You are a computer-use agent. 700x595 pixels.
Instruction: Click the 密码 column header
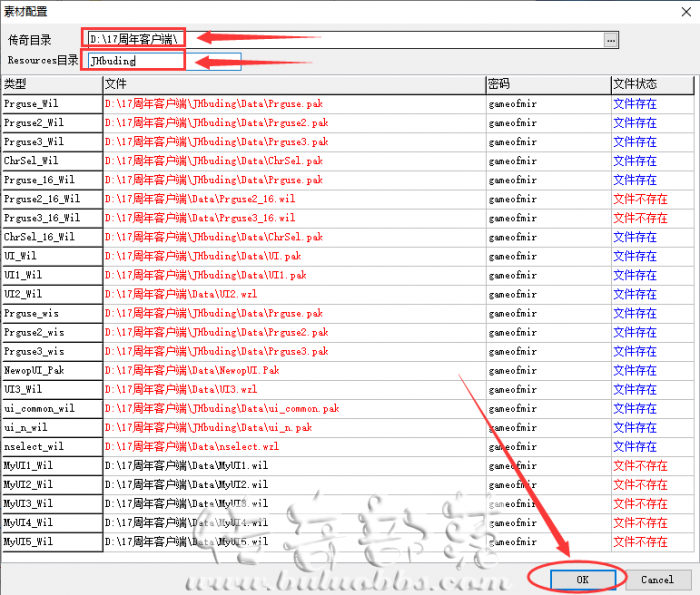click(547, 84)
